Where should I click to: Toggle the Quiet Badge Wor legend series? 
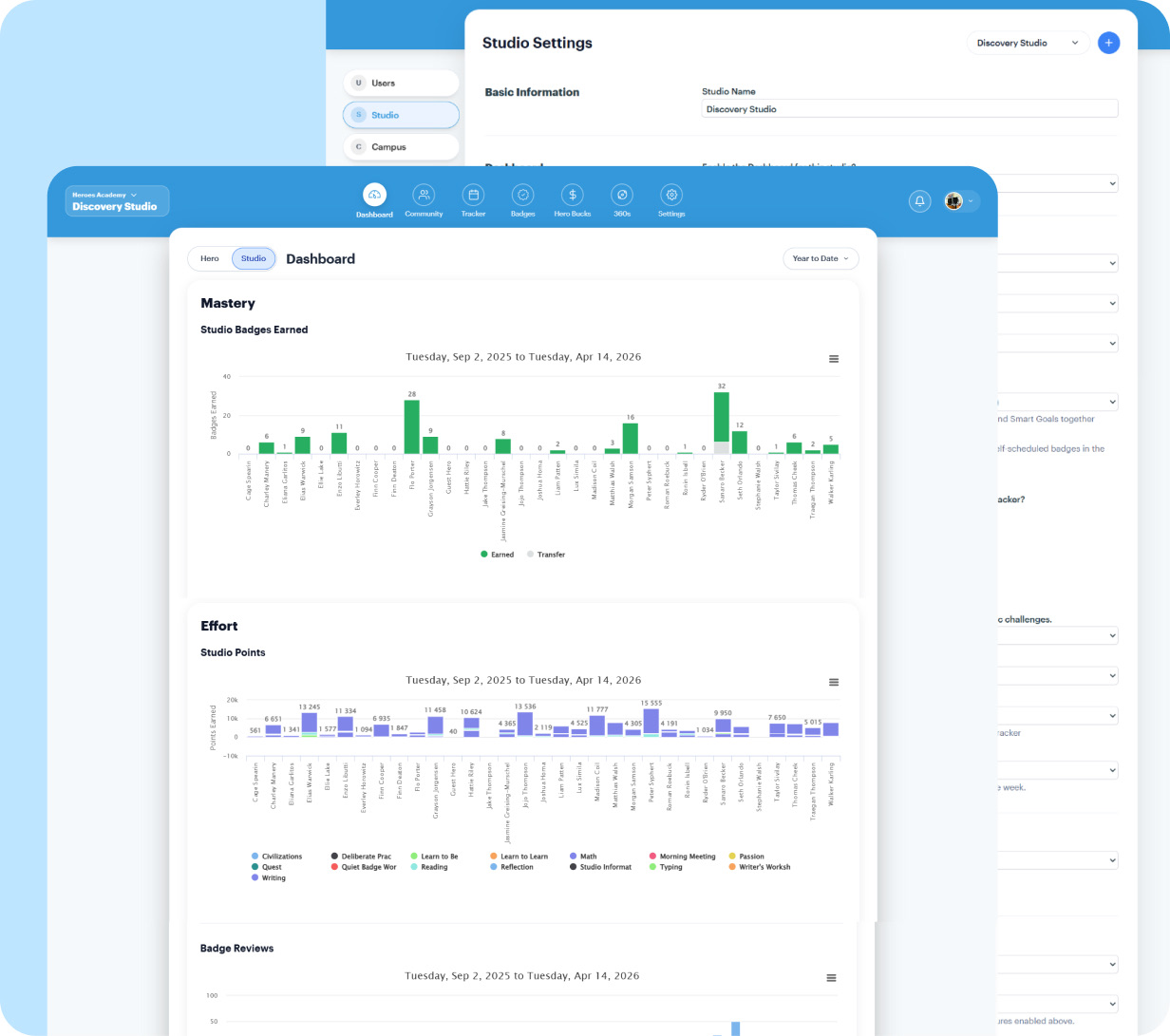pyautogui.click(x=364, y=867)
